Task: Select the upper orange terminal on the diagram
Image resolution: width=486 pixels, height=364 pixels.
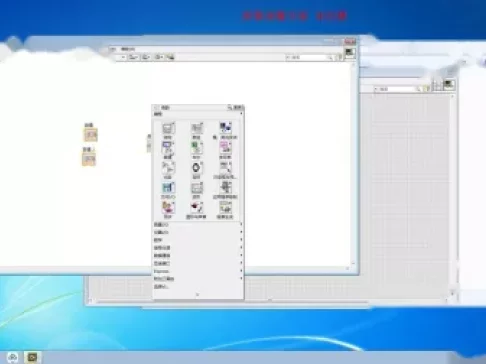Action: (x=90, y=135)
